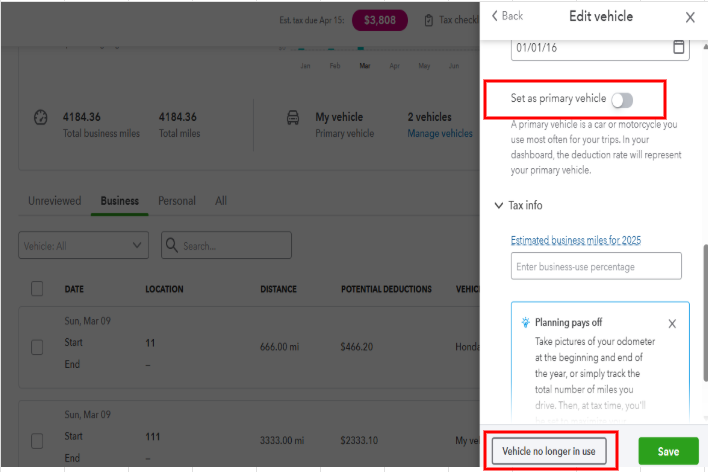Click the speedometer icon beside total business miles

(41, 117)
